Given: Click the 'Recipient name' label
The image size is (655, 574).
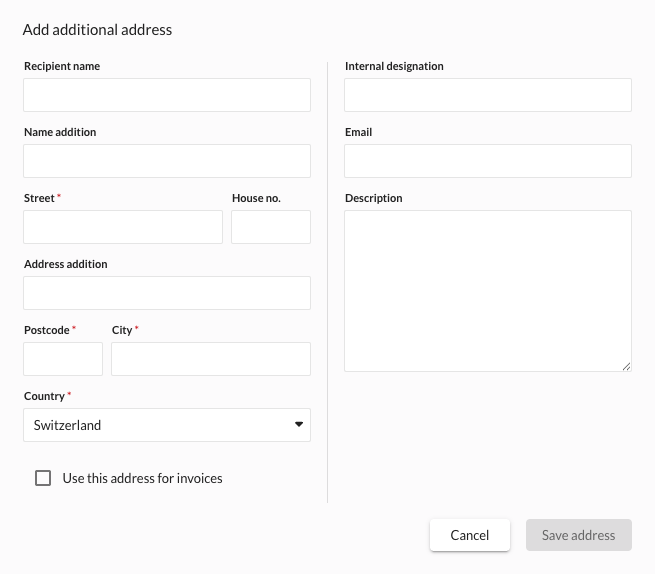Looking at the screenshot, I should pyautogui.click(x=62, y=66).
